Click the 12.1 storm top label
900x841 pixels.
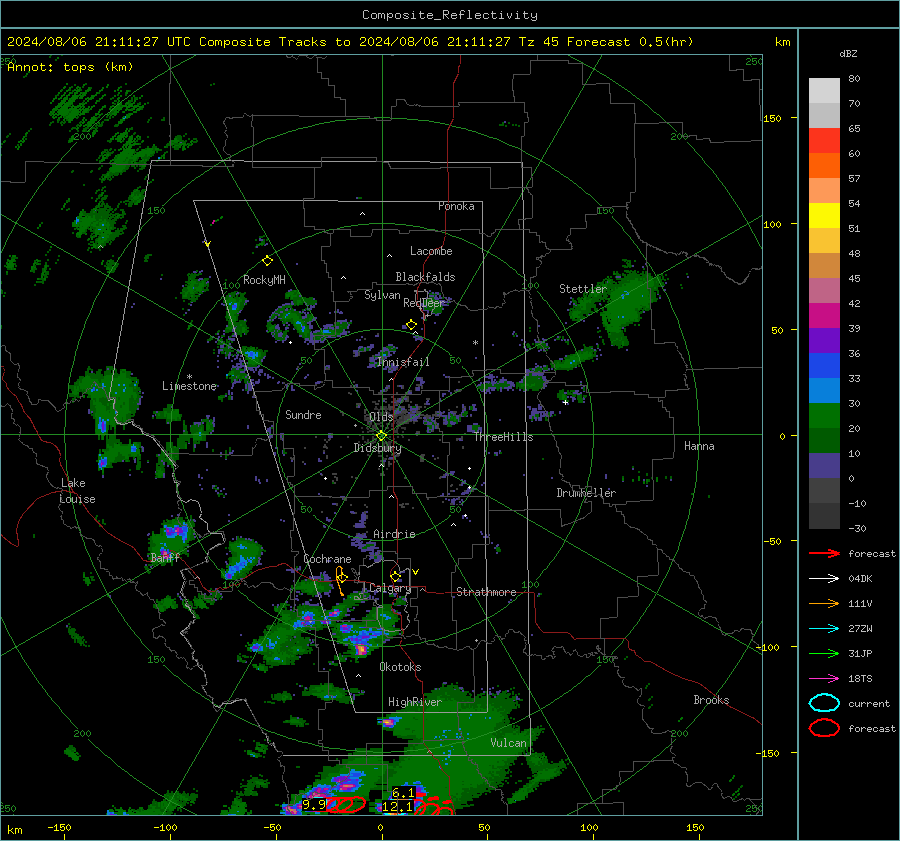pos(397,807)
